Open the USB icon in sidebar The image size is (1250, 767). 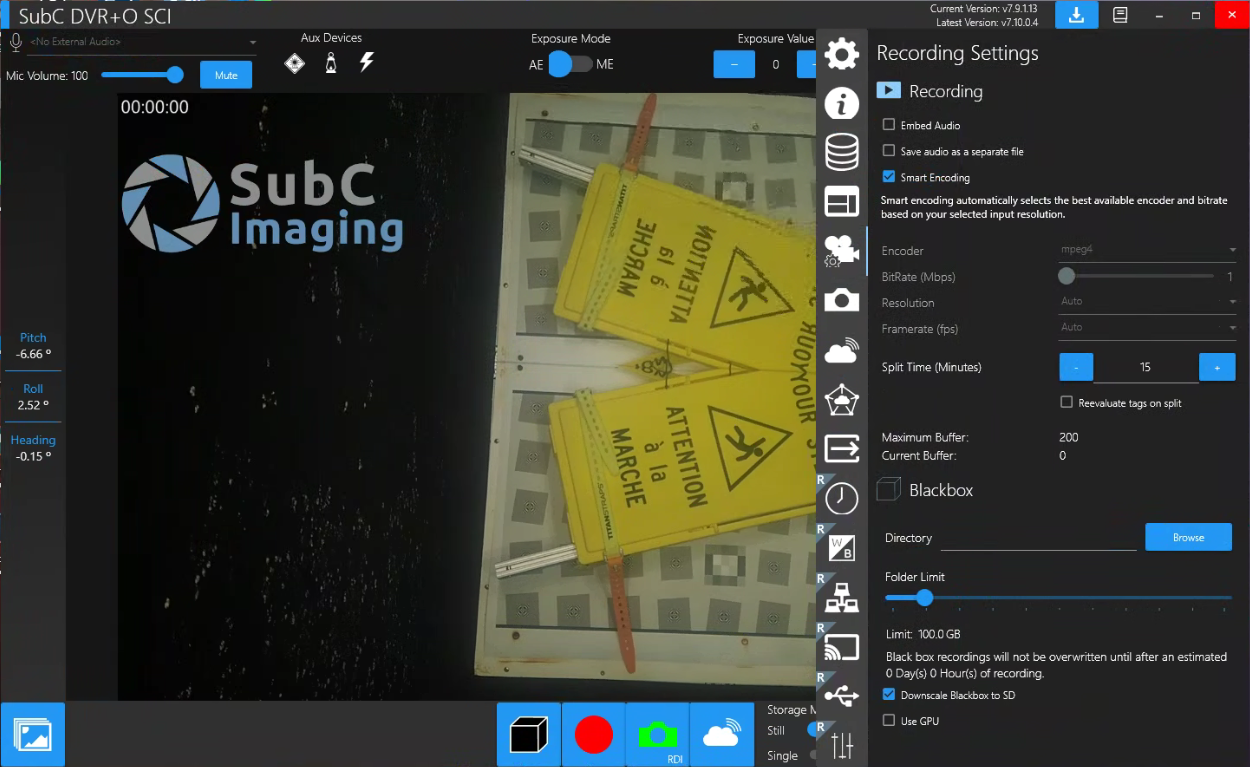point(842,696)
